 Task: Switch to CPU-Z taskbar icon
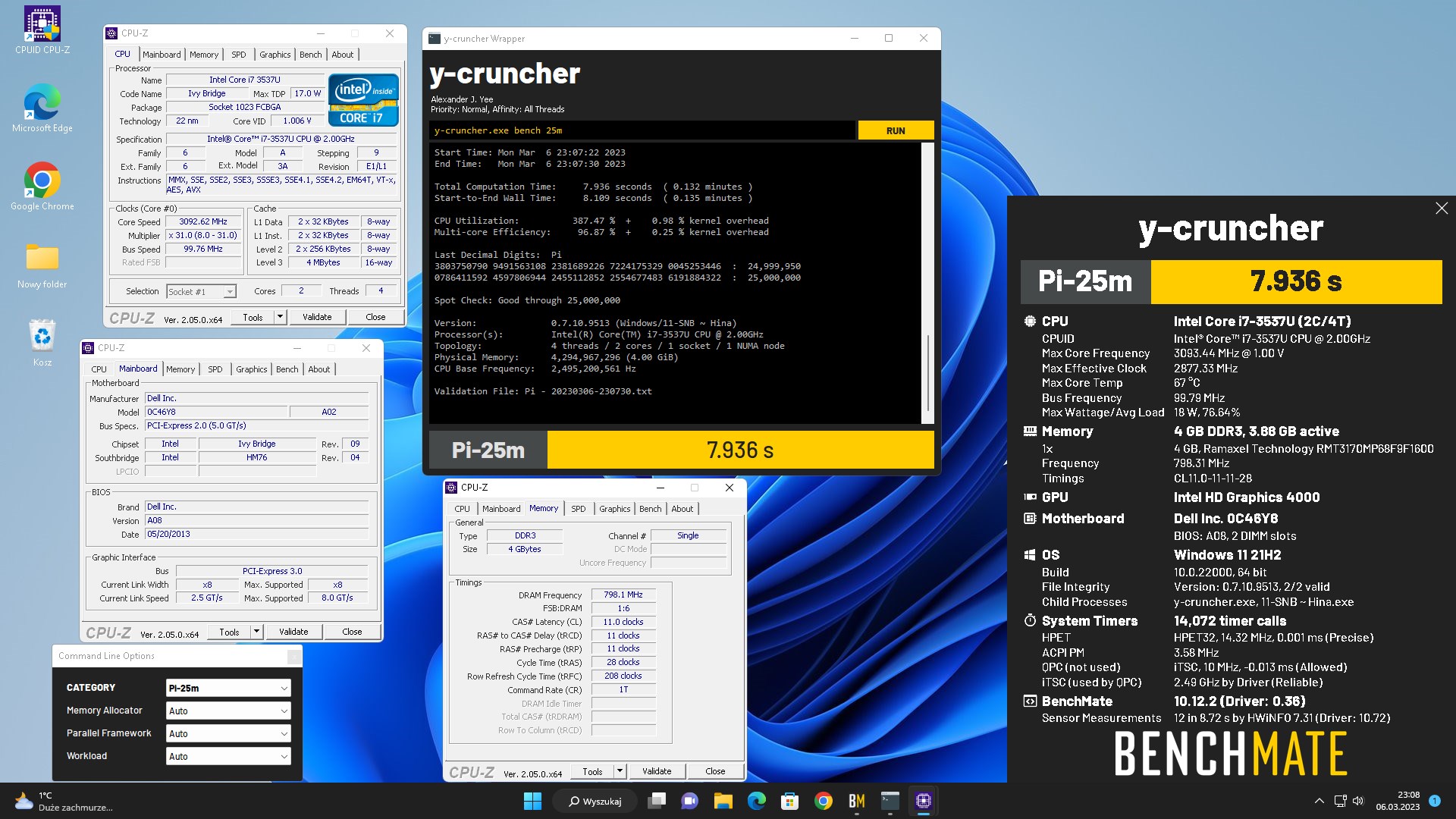(923, 801)
